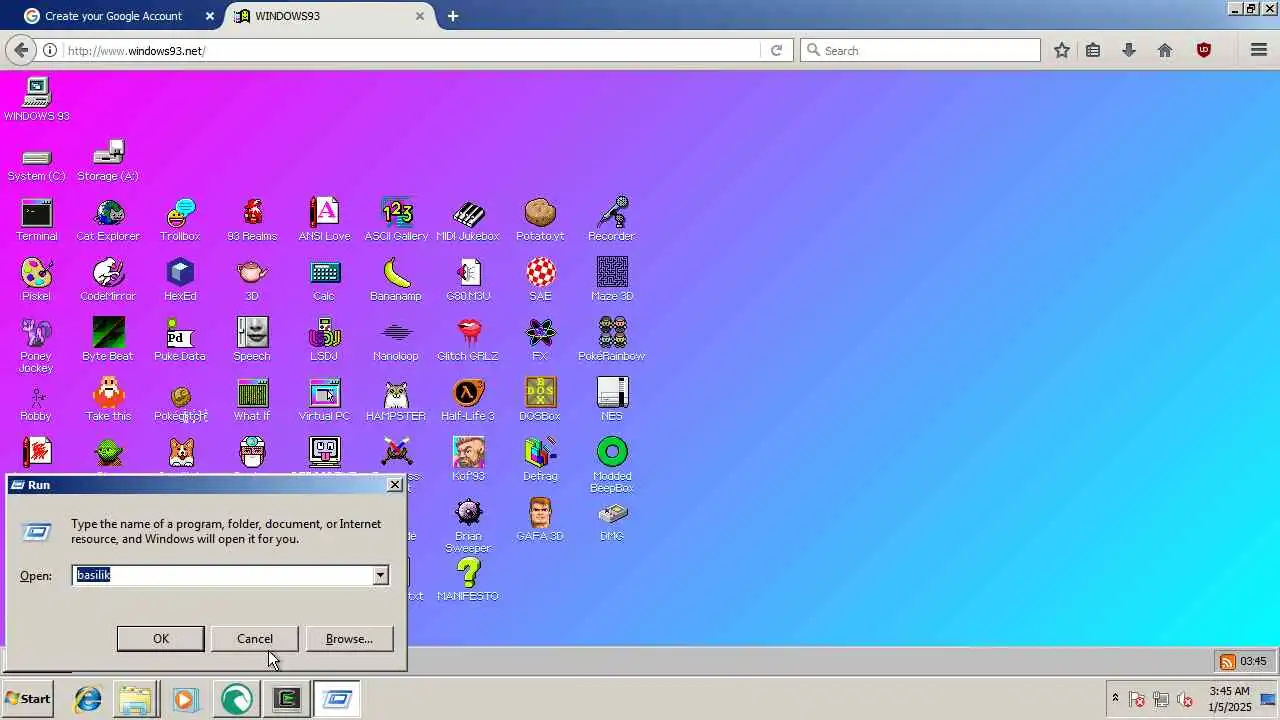This screenshot has width=1280, height=720.
Task: Launch Cat Explorer icon
Action: pos(108,220)
